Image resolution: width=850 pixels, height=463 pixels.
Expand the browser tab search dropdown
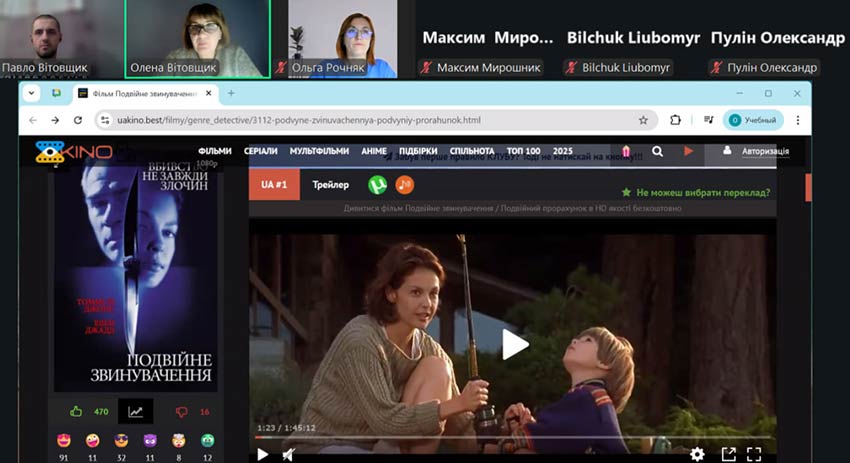(31, 93)
